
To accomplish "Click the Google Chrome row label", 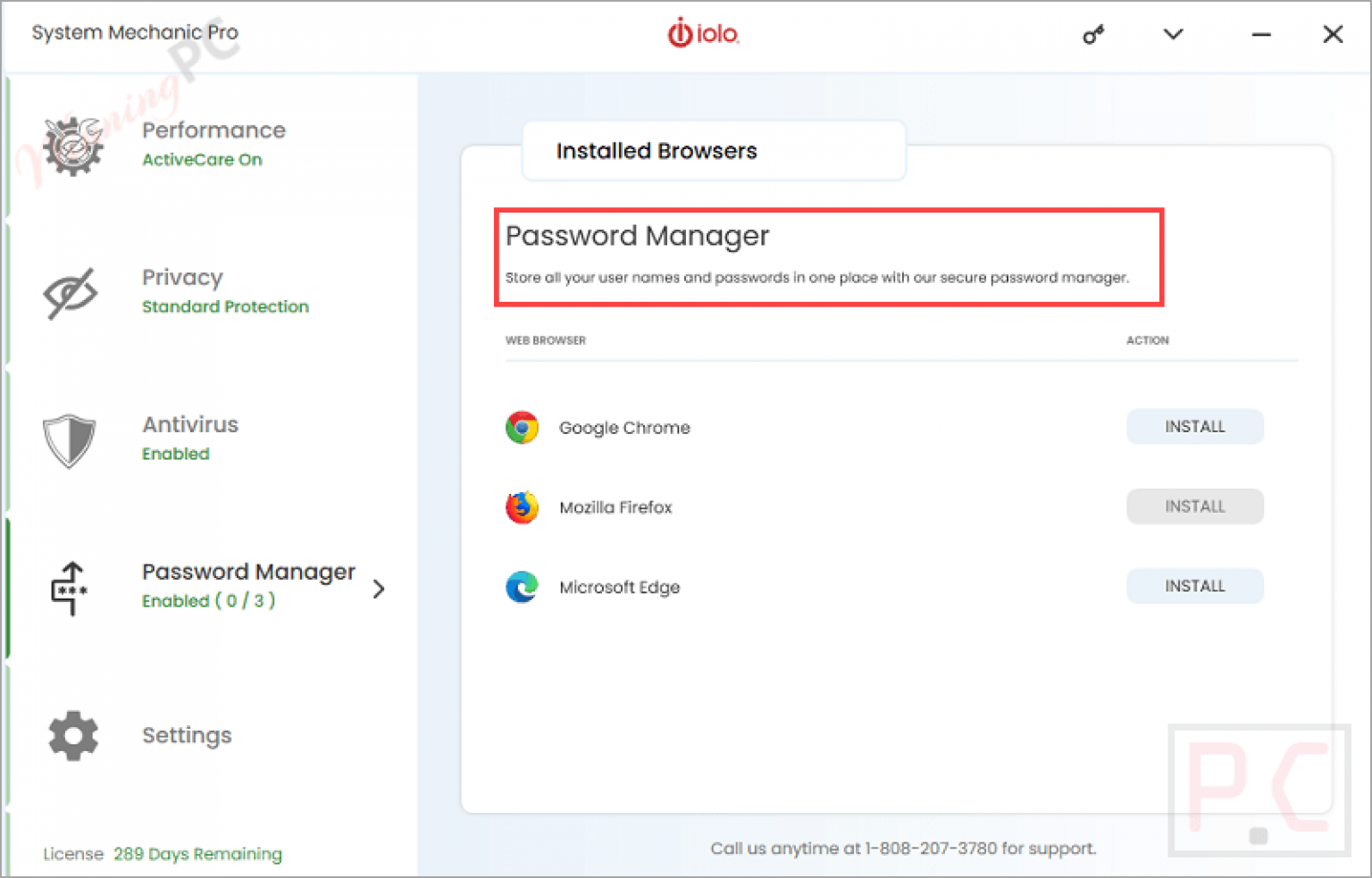I will coord(624,428).
